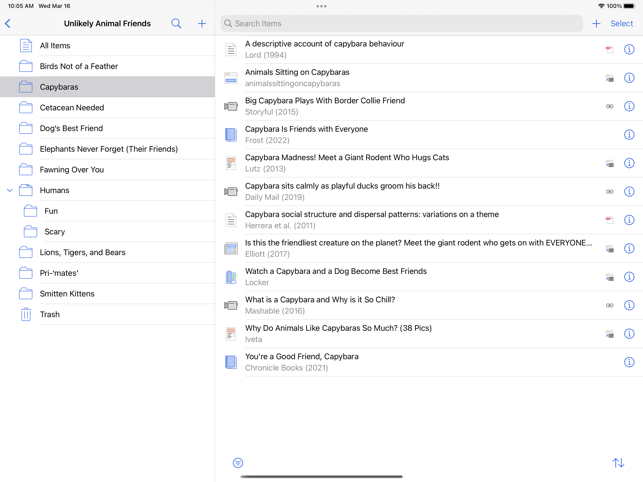Open PDF attachment for descriptive account item
643x482 pixels.
609,49
